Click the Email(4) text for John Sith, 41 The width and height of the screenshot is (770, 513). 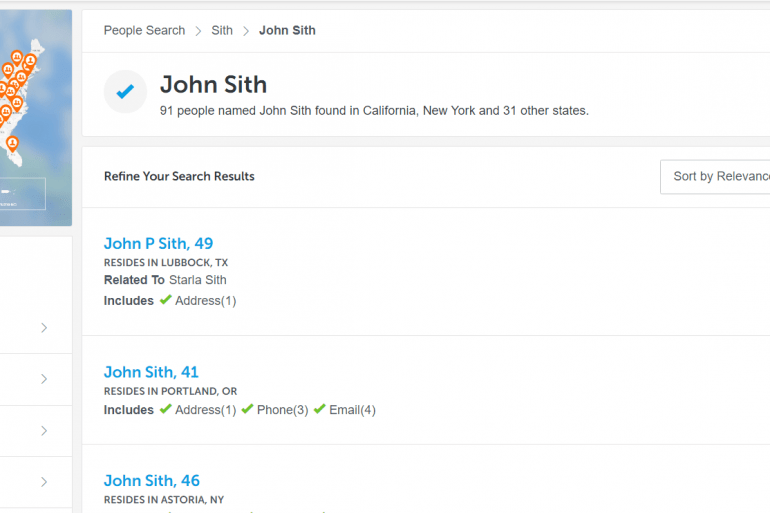point(353,410)
